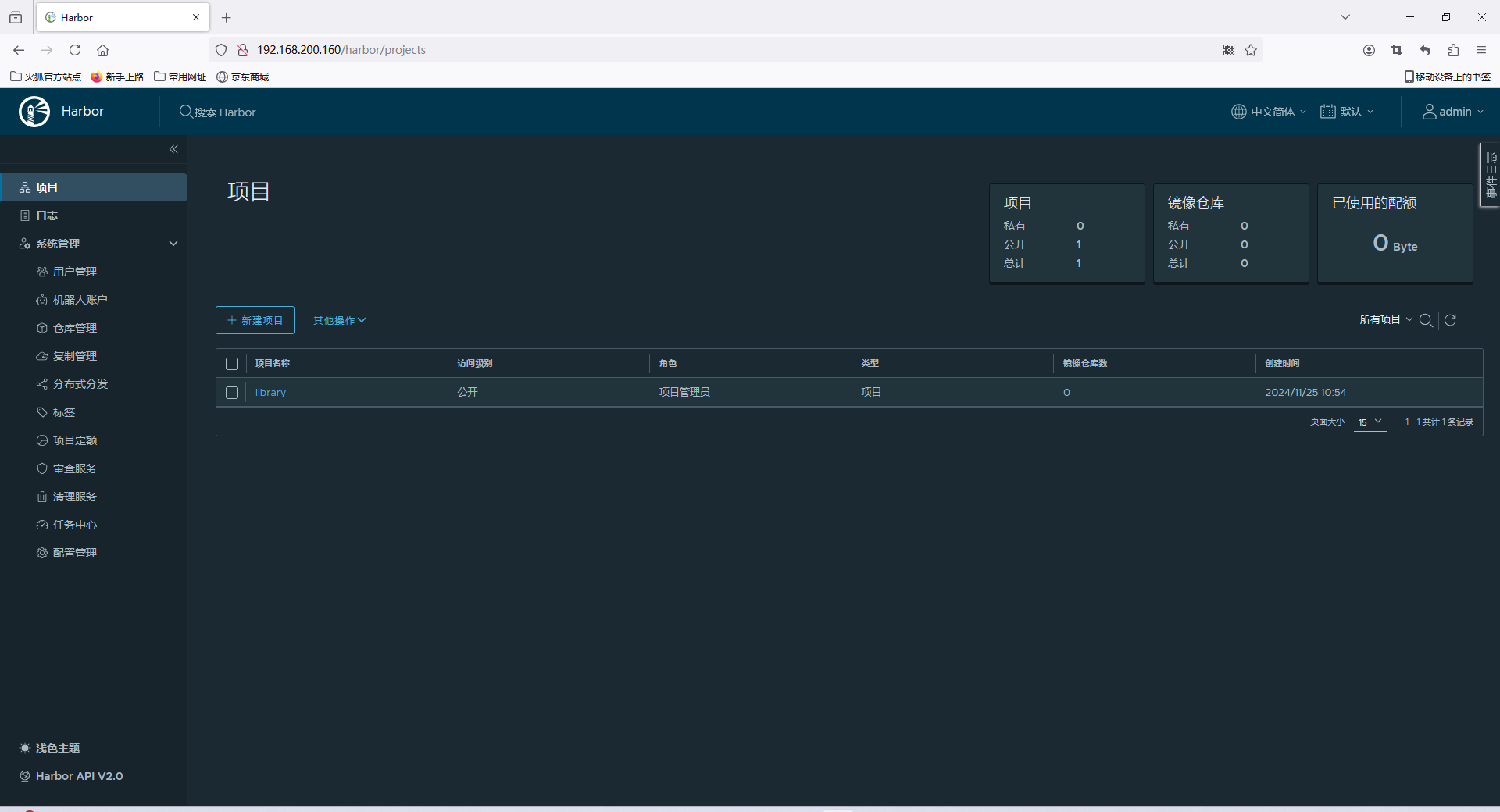Screen dimensions: 1500x812
Task: Collapse the 系统管理 section chevron
Action: (x=173, y=244)
